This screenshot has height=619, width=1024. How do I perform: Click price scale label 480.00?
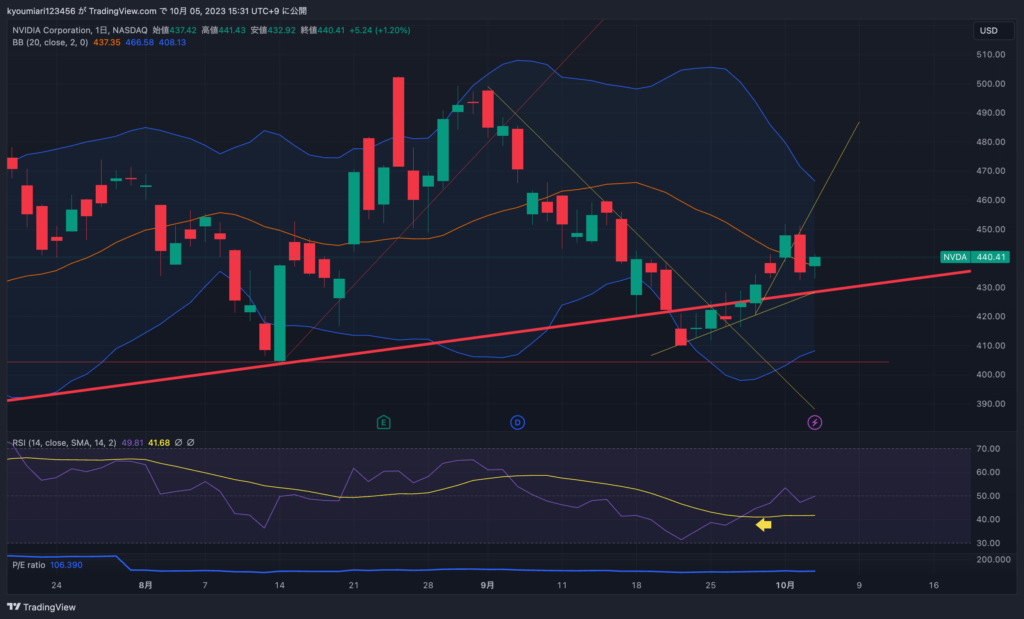tap(991, 142)
